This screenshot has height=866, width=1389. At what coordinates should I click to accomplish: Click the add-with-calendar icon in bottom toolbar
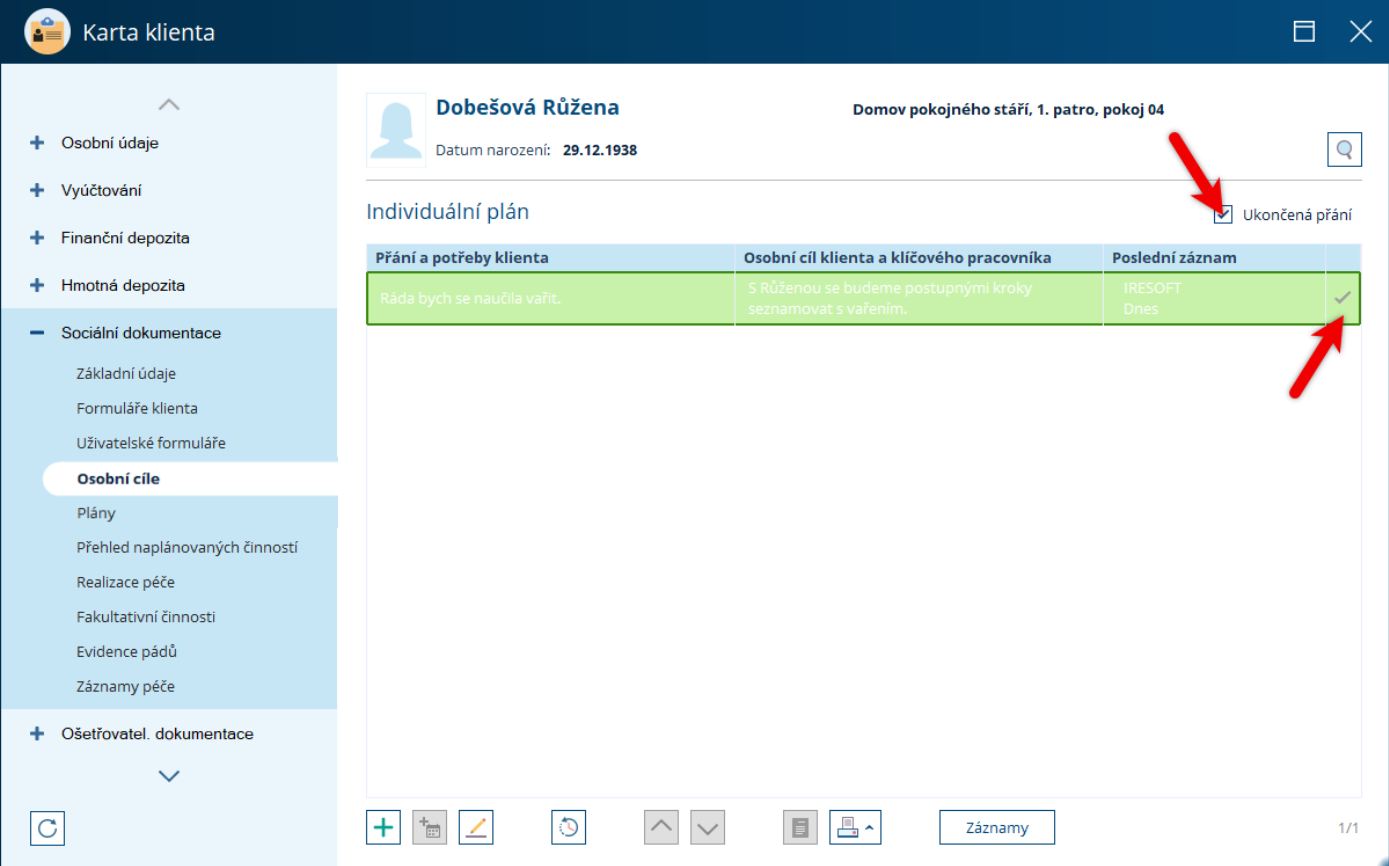point(430,827)
